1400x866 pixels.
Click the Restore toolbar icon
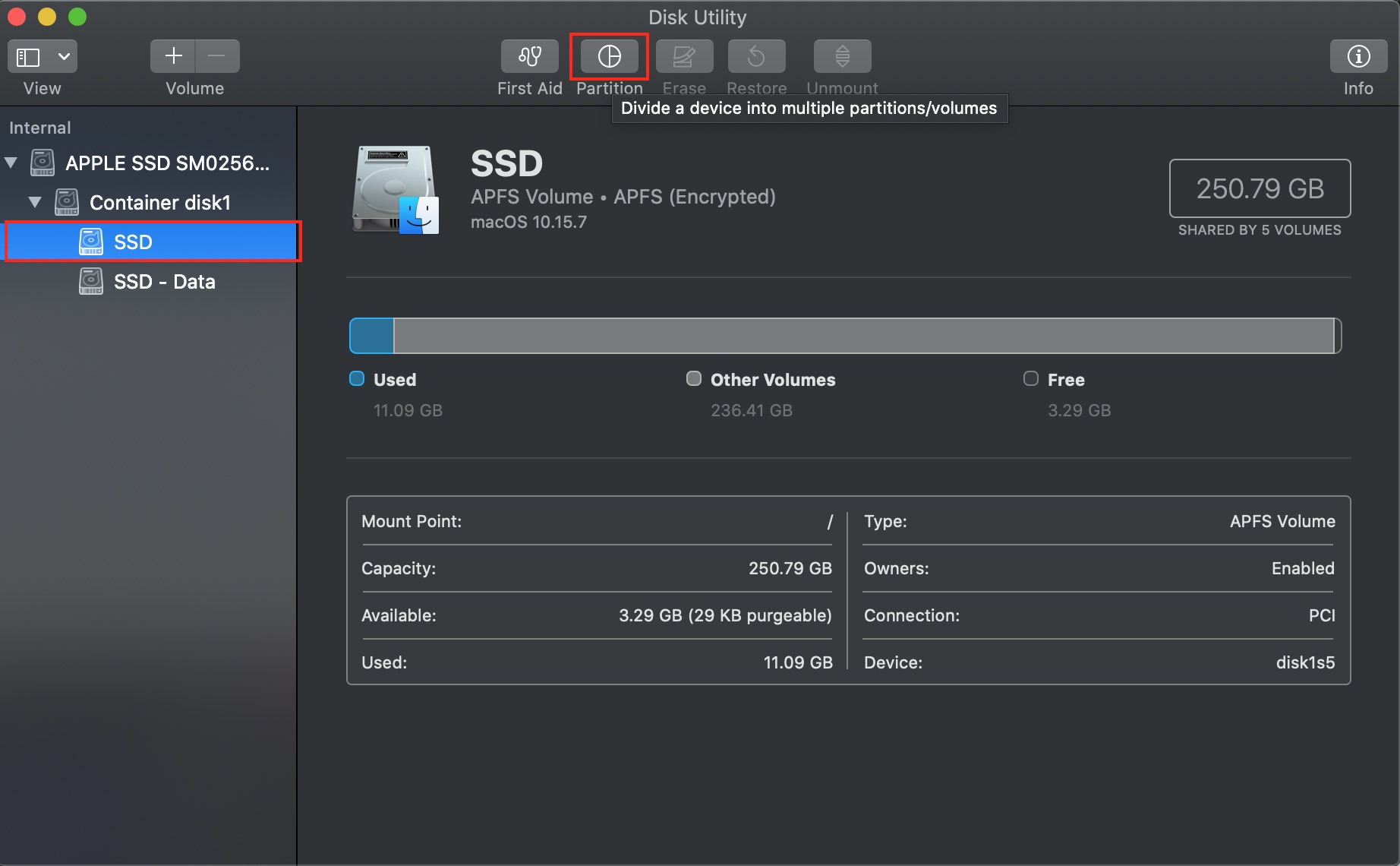click(756, 56)
